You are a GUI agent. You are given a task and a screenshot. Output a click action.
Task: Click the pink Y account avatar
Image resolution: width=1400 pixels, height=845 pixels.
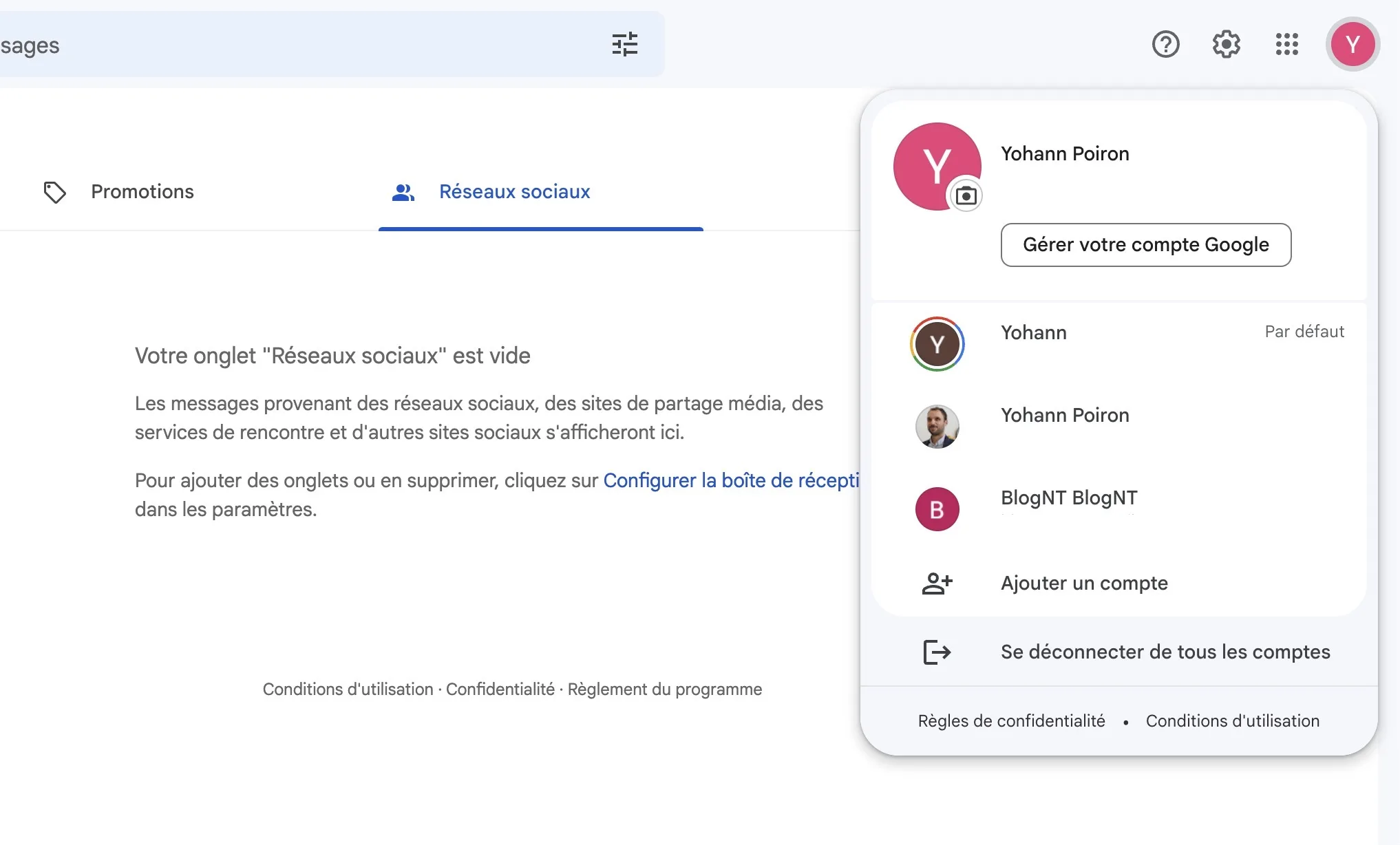pos(1353,45)
